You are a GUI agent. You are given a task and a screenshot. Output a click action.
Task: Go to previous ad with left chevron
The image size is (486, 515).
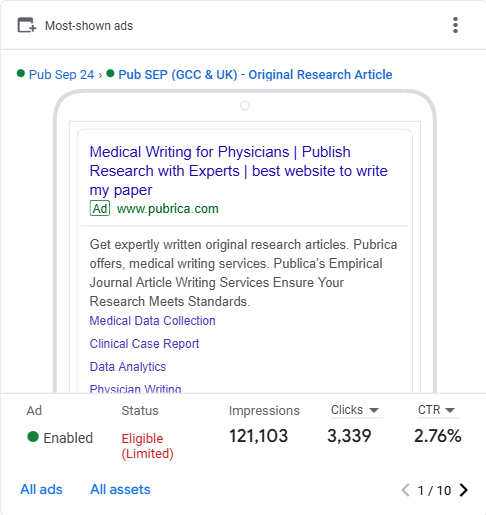[x=405, y=490]
